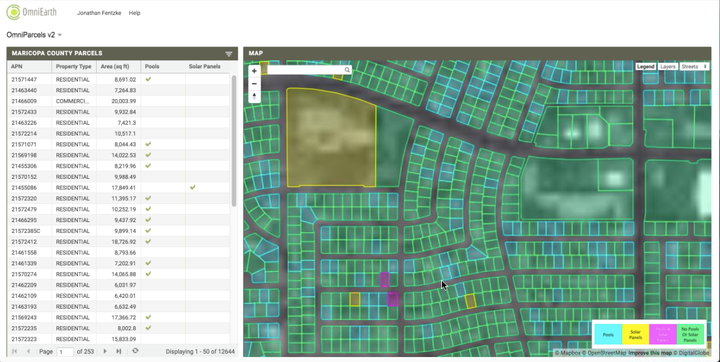This screenshot has width=720, height=362.
Task: Click solar panel checkmark for parcel 21455086
Action: tap(192, 187)
